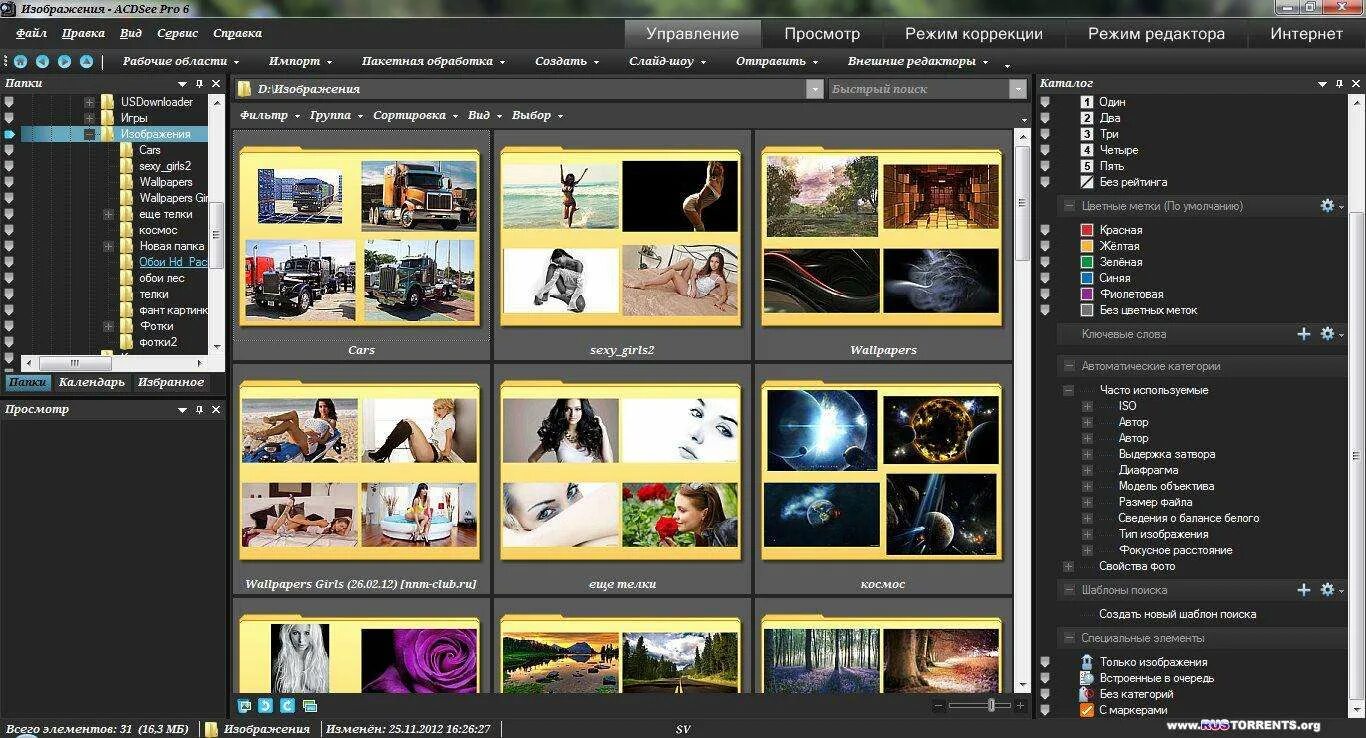
Task: Open the Внешние редакторы toolbar menu
Action: [918, 61]
